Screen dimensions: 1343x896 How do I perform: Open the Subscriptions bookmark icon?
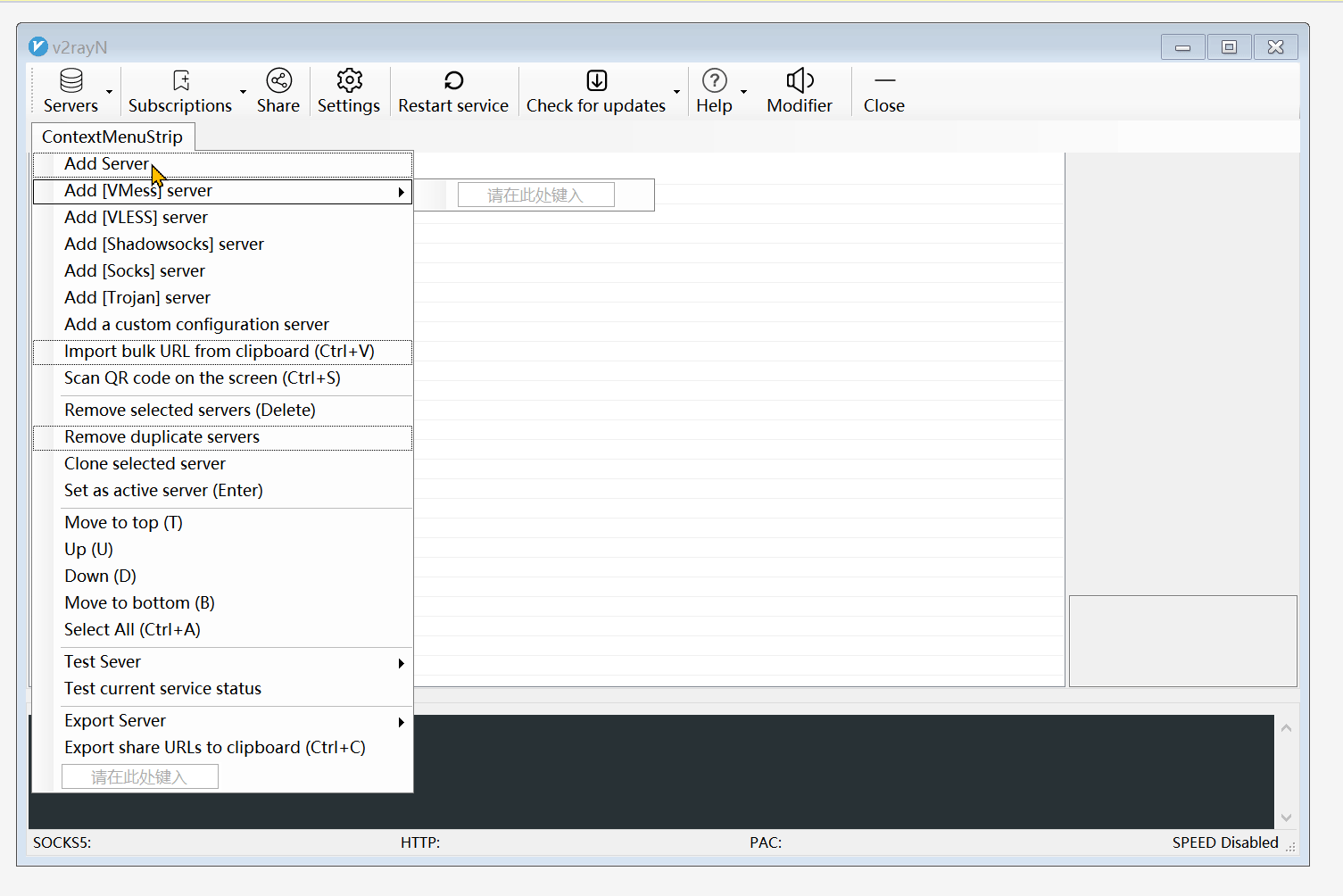point(181,81)
